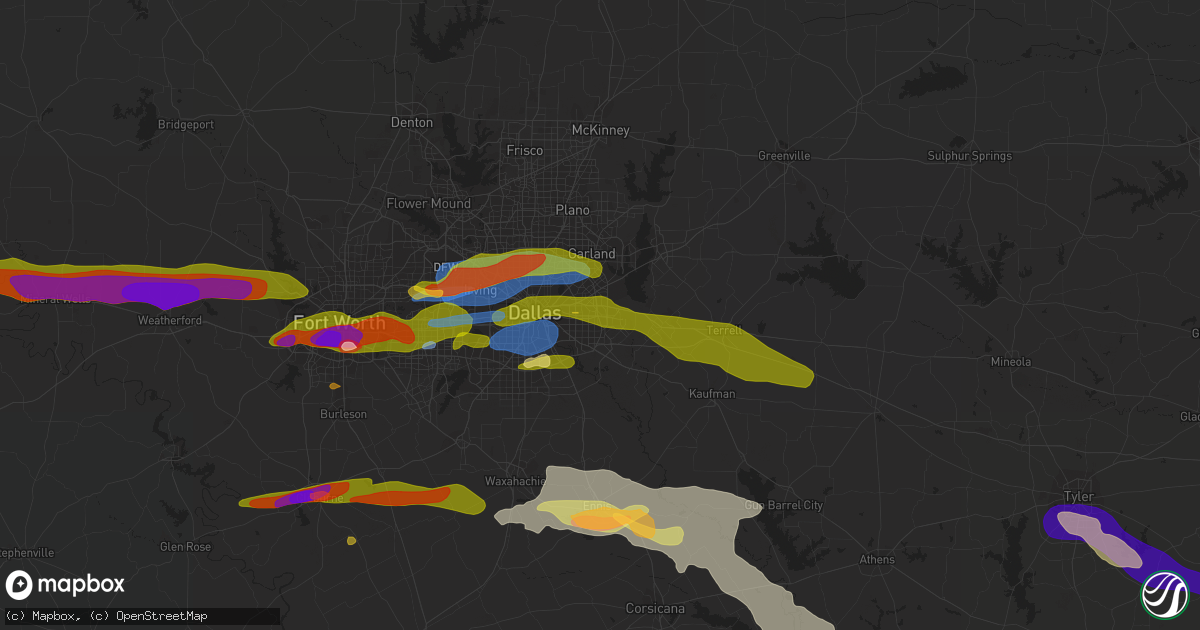Viewport: 1200px width, 630px height.
Task: Click the Terrell label
Action: [725, 330]
